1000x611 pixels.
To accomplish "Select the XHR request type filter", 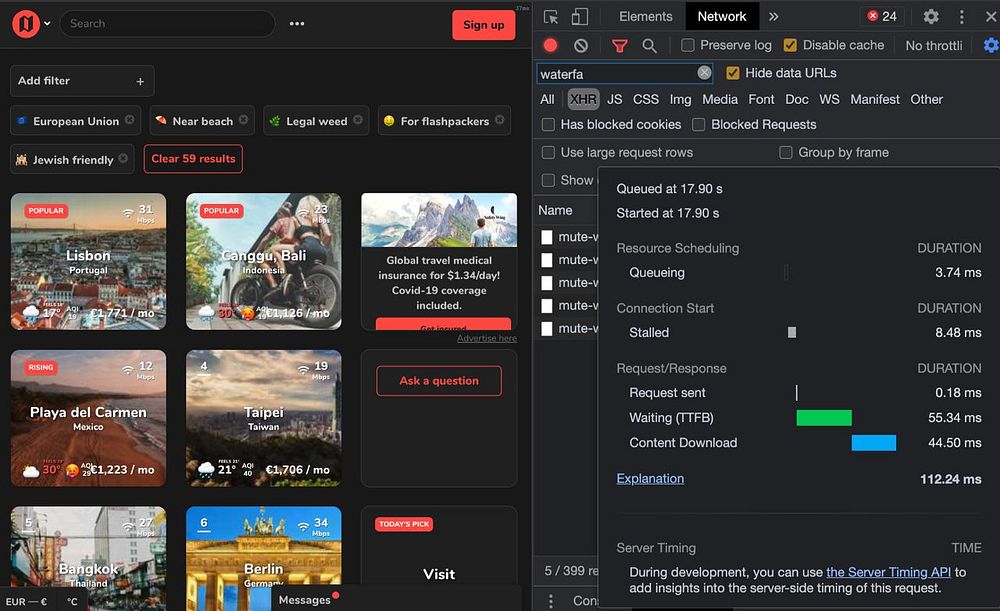I will (584, 99).
